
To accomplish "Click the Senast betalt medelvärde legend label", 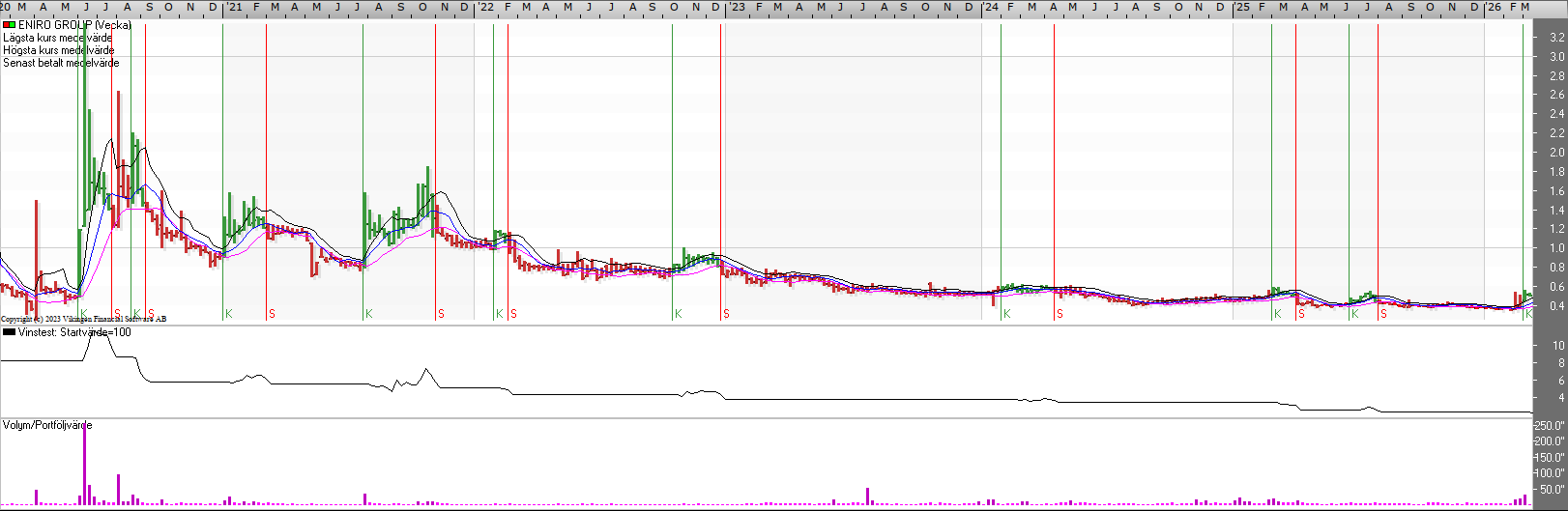I will click(61, 63).
